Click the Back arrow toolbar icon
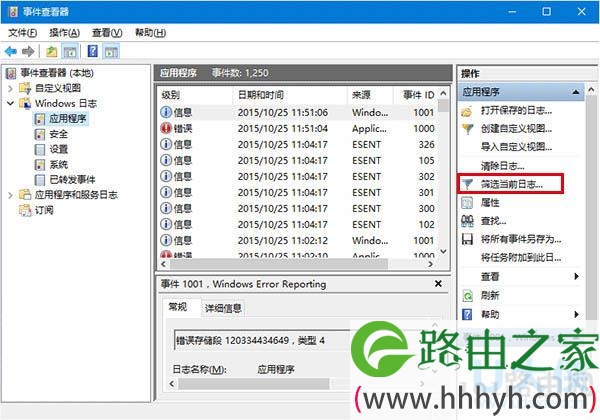The image size is (600, 420). point(11,51)
